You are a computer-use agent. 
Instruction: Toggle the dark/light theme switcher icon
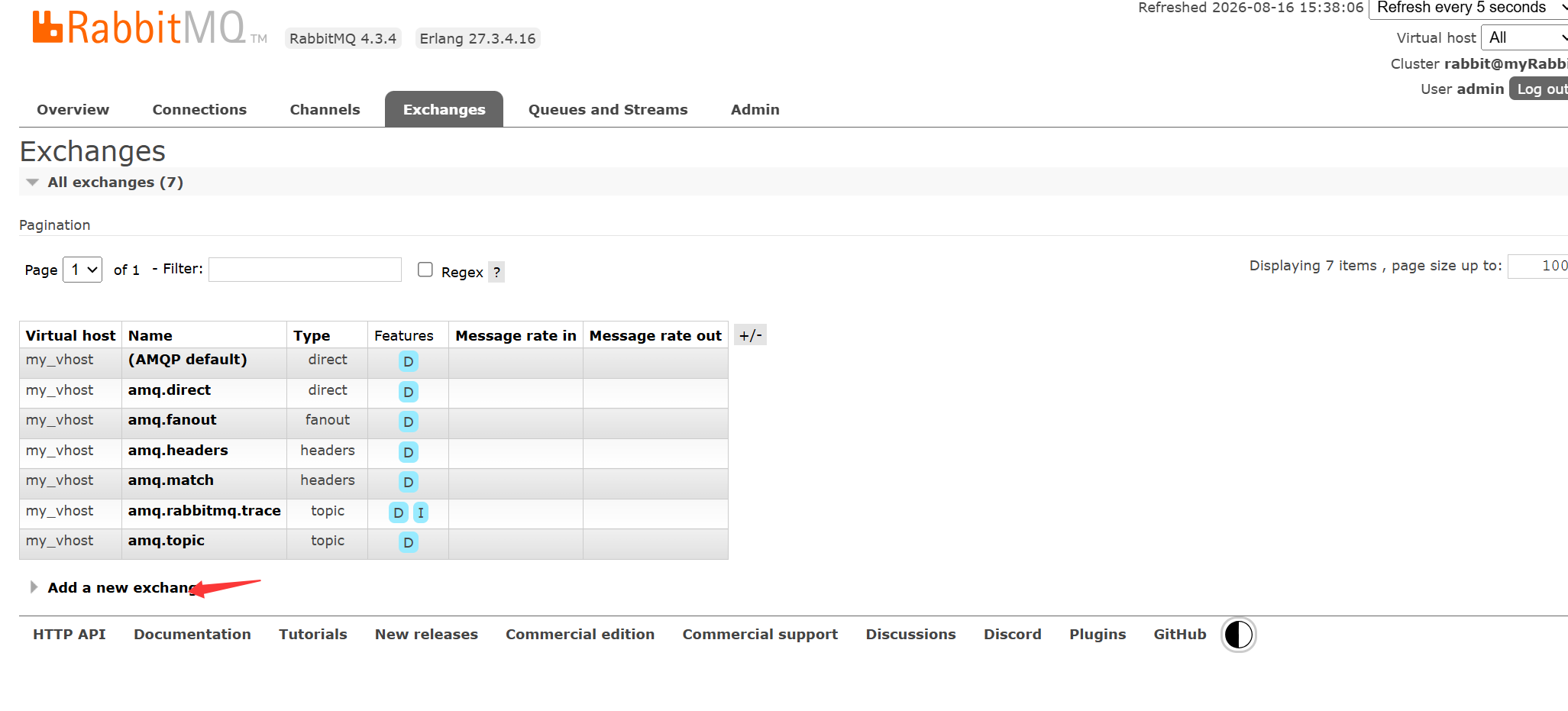1238,635
